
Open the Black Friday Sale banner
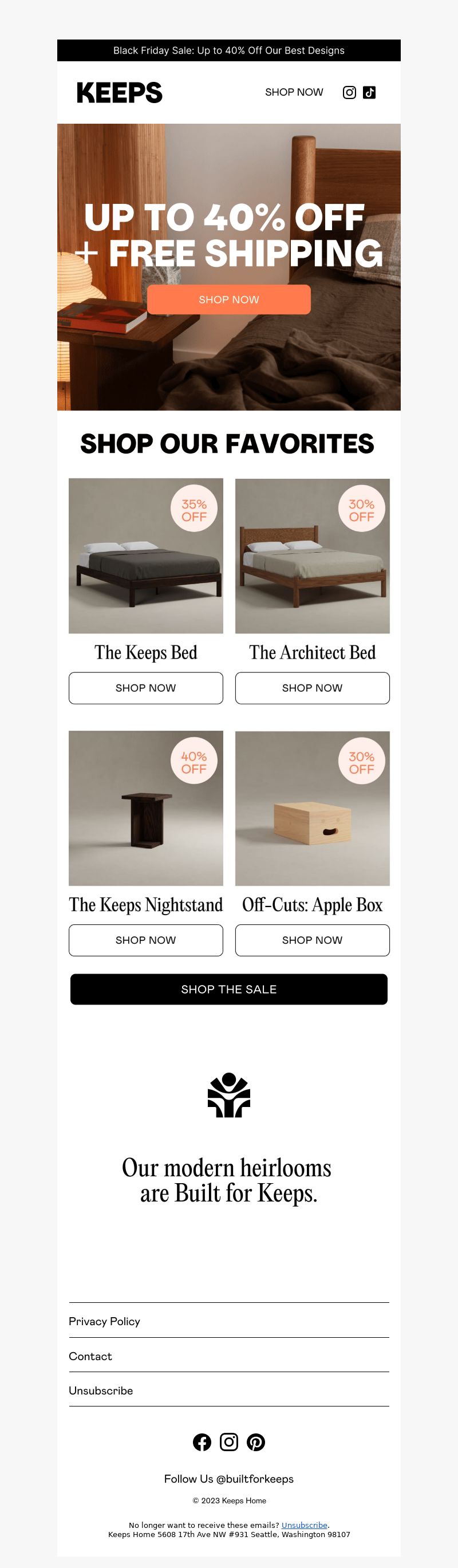(x=228, y=50)
